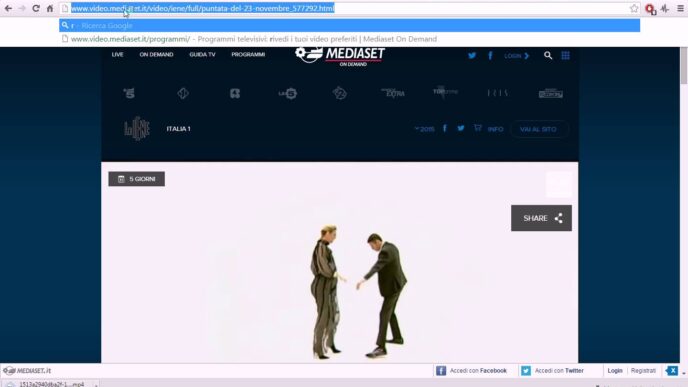Select the Ricerca Google suggestion row

(x=349, y=25)
